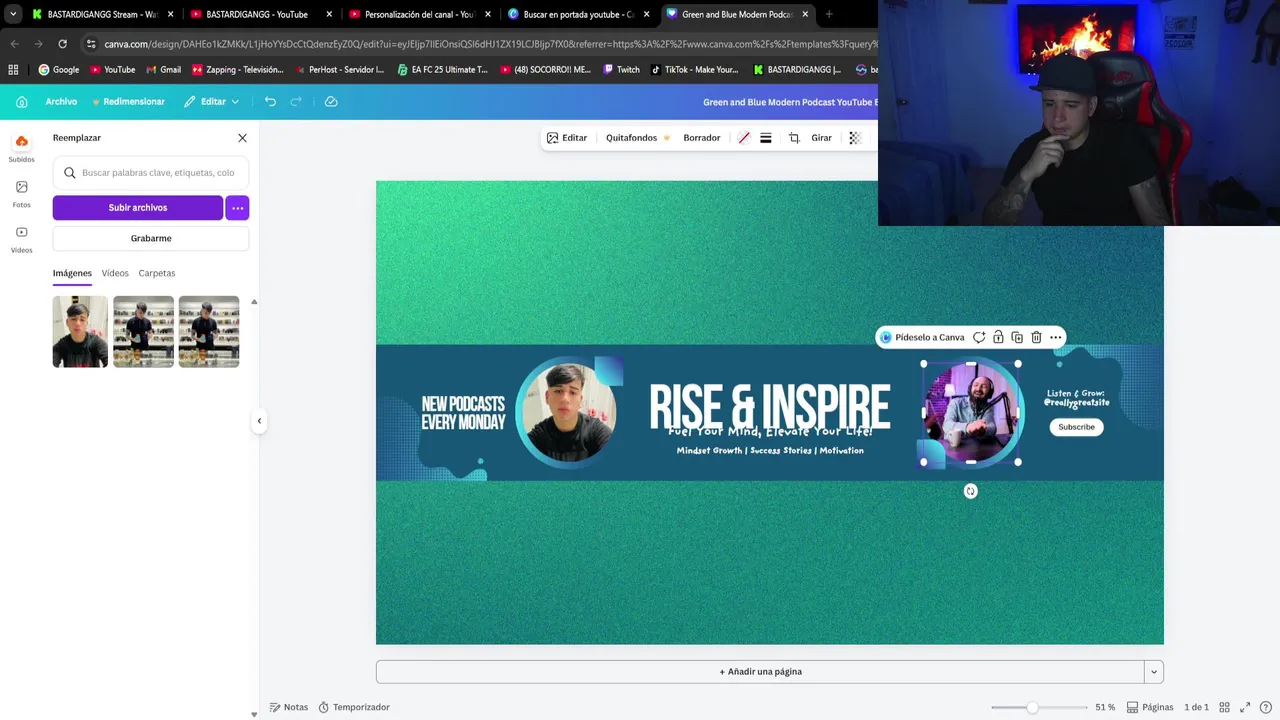
Task: Click Añadir una página button
Action: 760,672
